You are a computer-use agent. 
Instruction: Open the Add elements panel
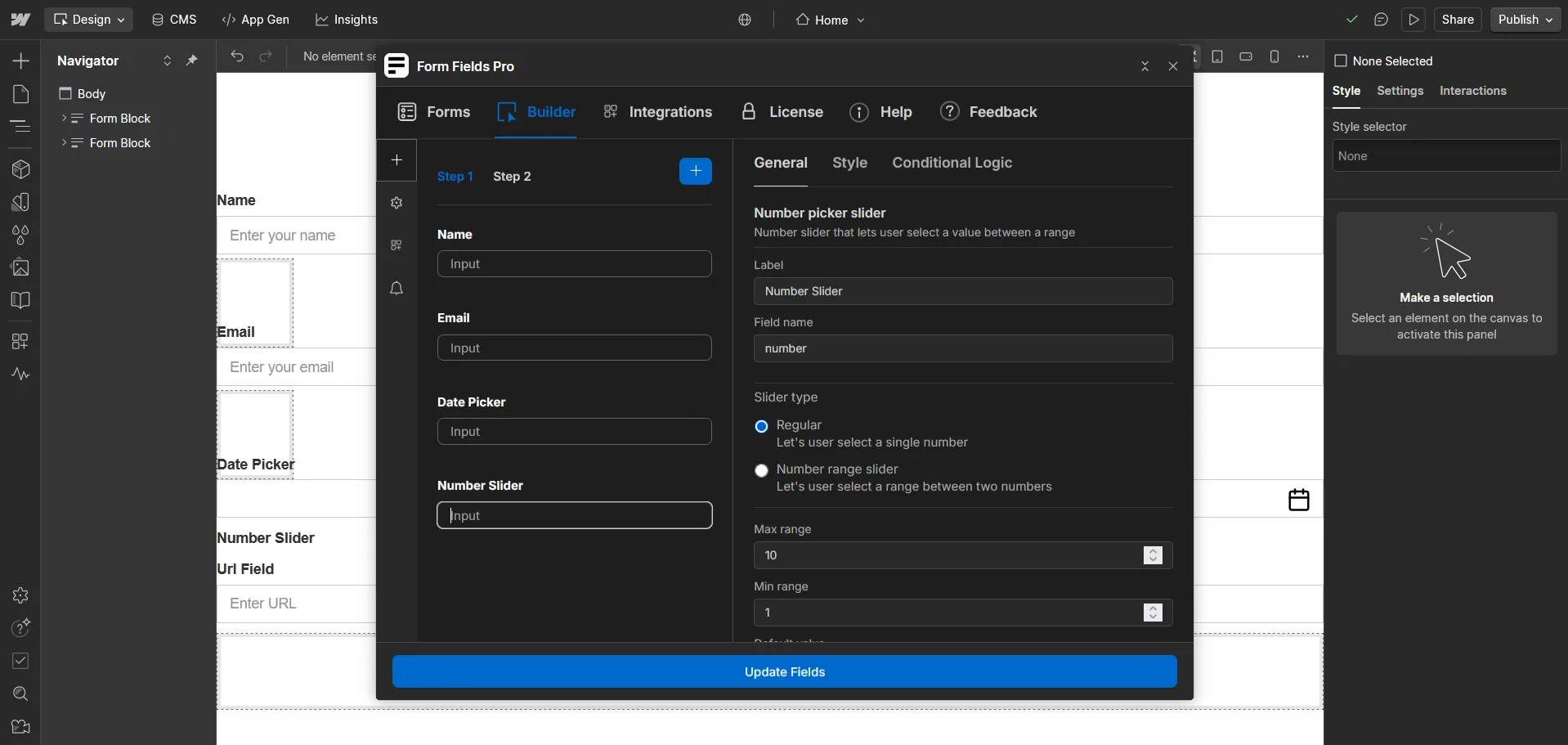tap(20, 61)
